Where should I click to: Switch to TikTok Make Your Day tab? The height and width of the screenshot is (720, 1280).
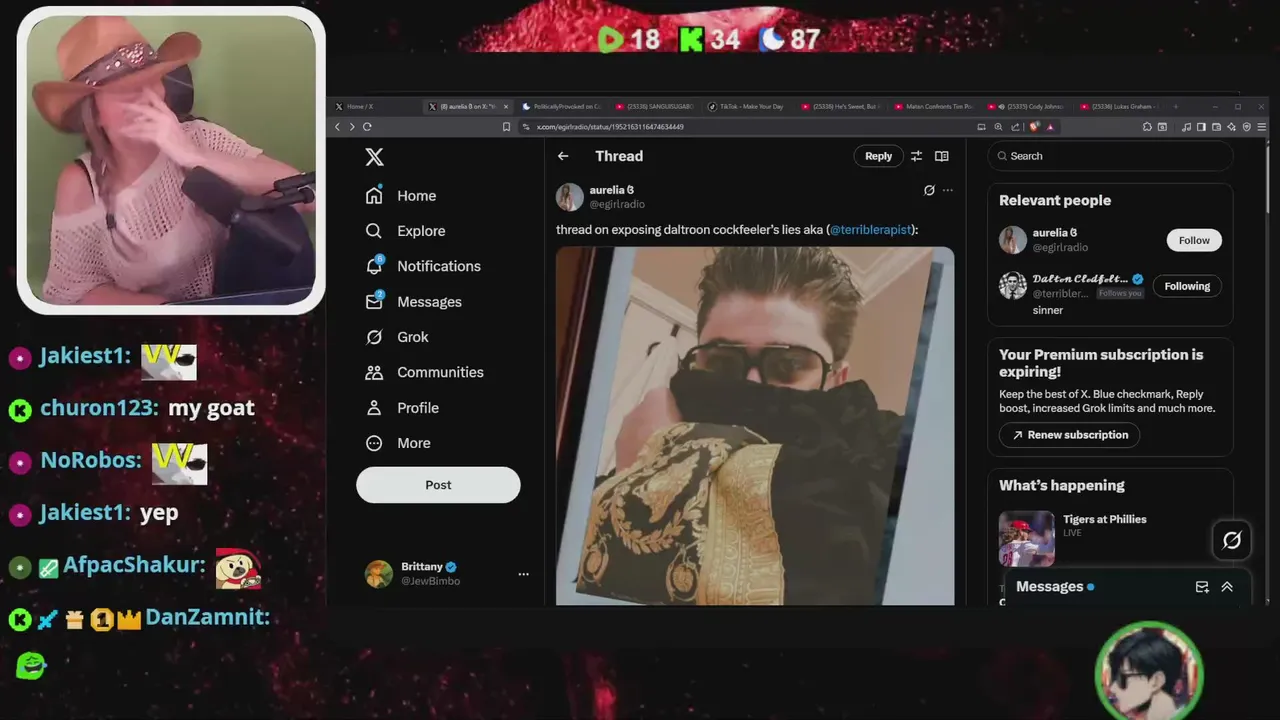(x=750, y=106)
